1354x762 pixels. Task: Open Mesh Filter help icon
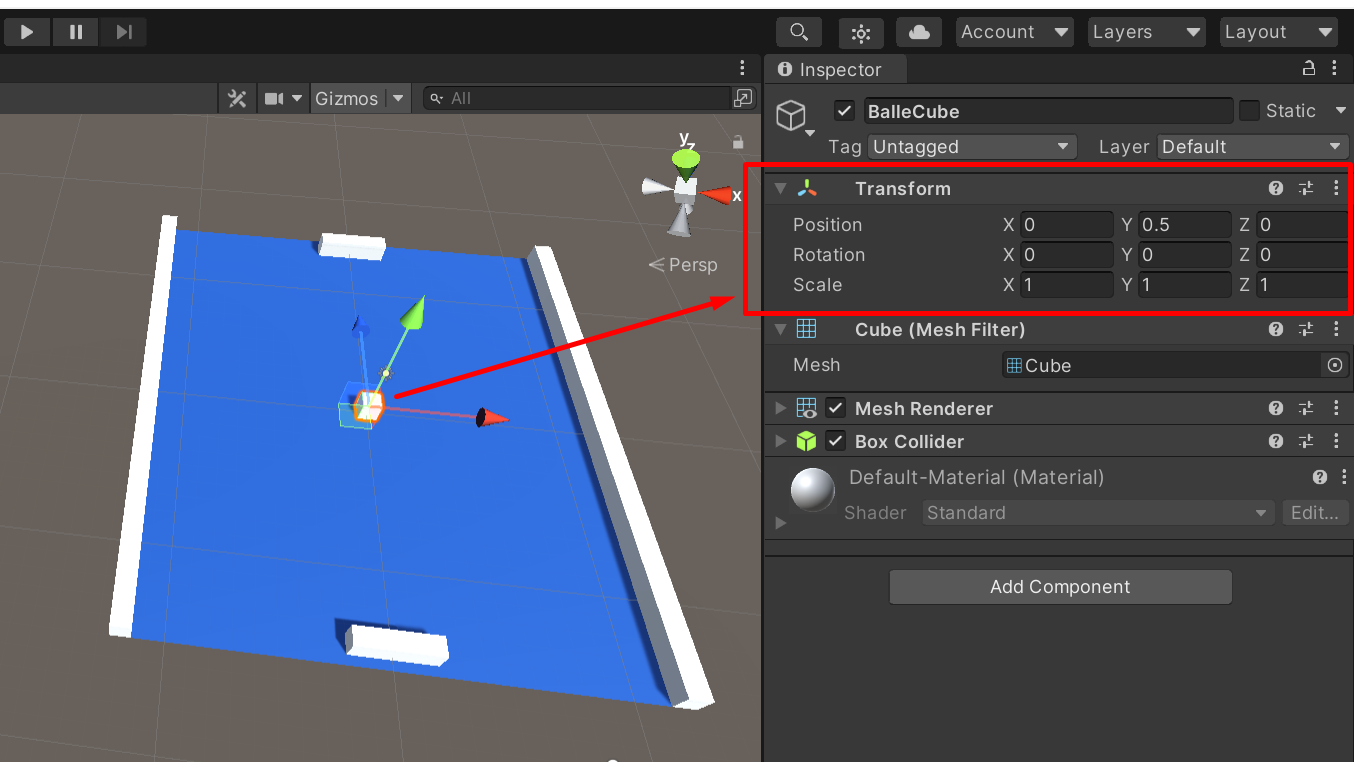click(1276, 329)
